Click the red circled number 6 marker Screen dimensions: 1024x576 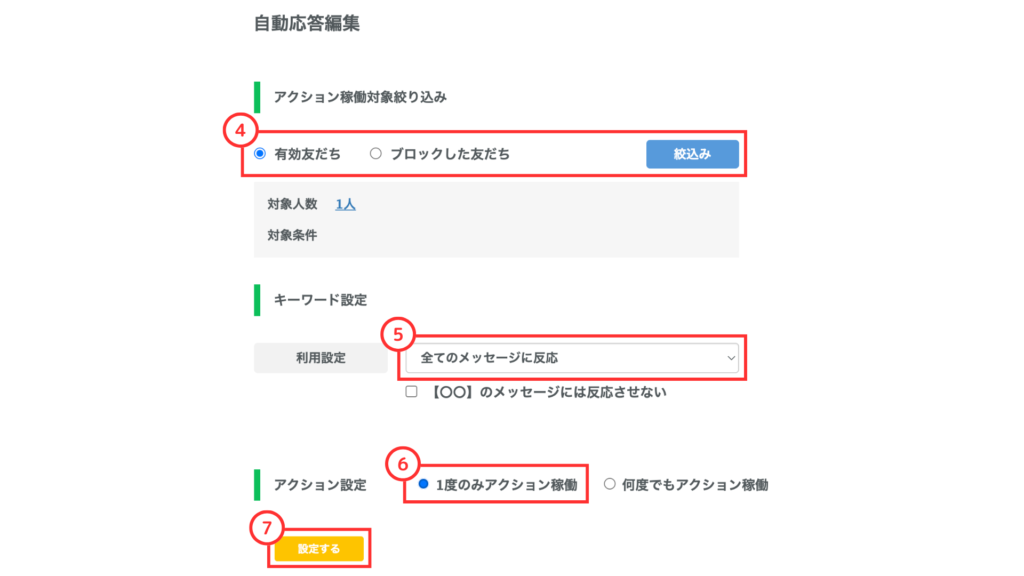click(401, 464)
